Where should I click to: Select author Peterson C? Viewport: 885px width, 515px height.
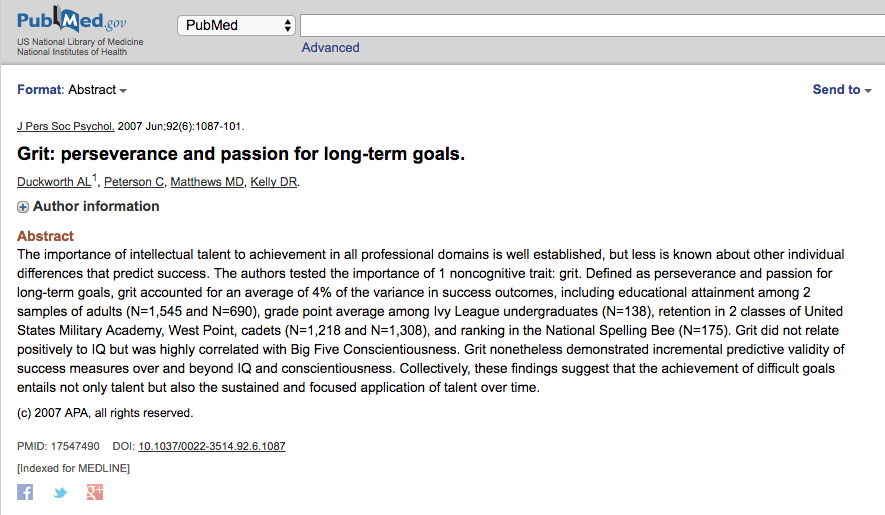pos(134,182)
